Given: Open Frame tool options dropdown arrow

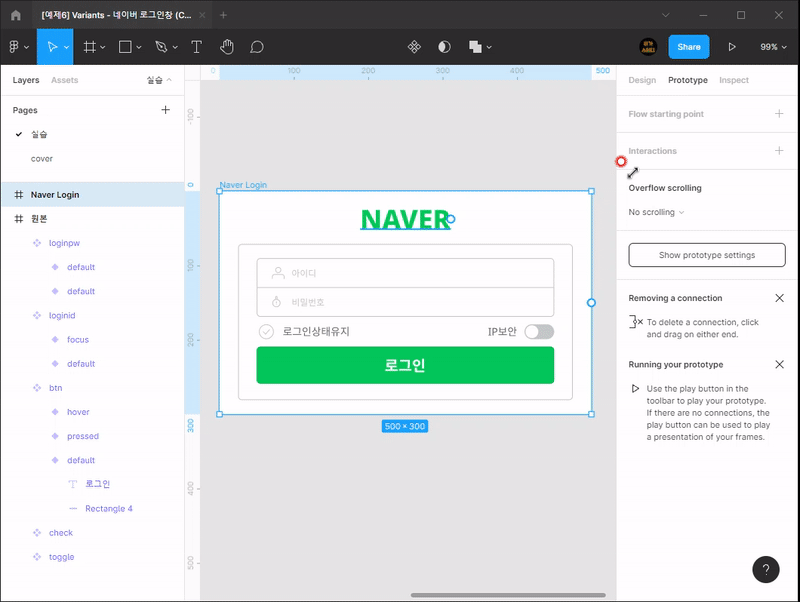Looking at the screenshot, I should click(x=103, y=47).
